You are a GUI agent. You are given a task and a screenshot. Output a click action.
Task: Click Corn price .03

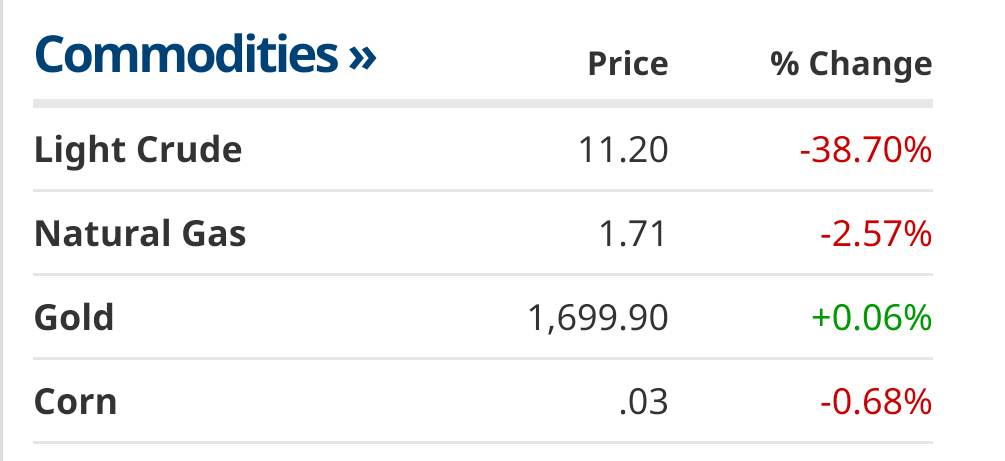click(x=643, y=402)
